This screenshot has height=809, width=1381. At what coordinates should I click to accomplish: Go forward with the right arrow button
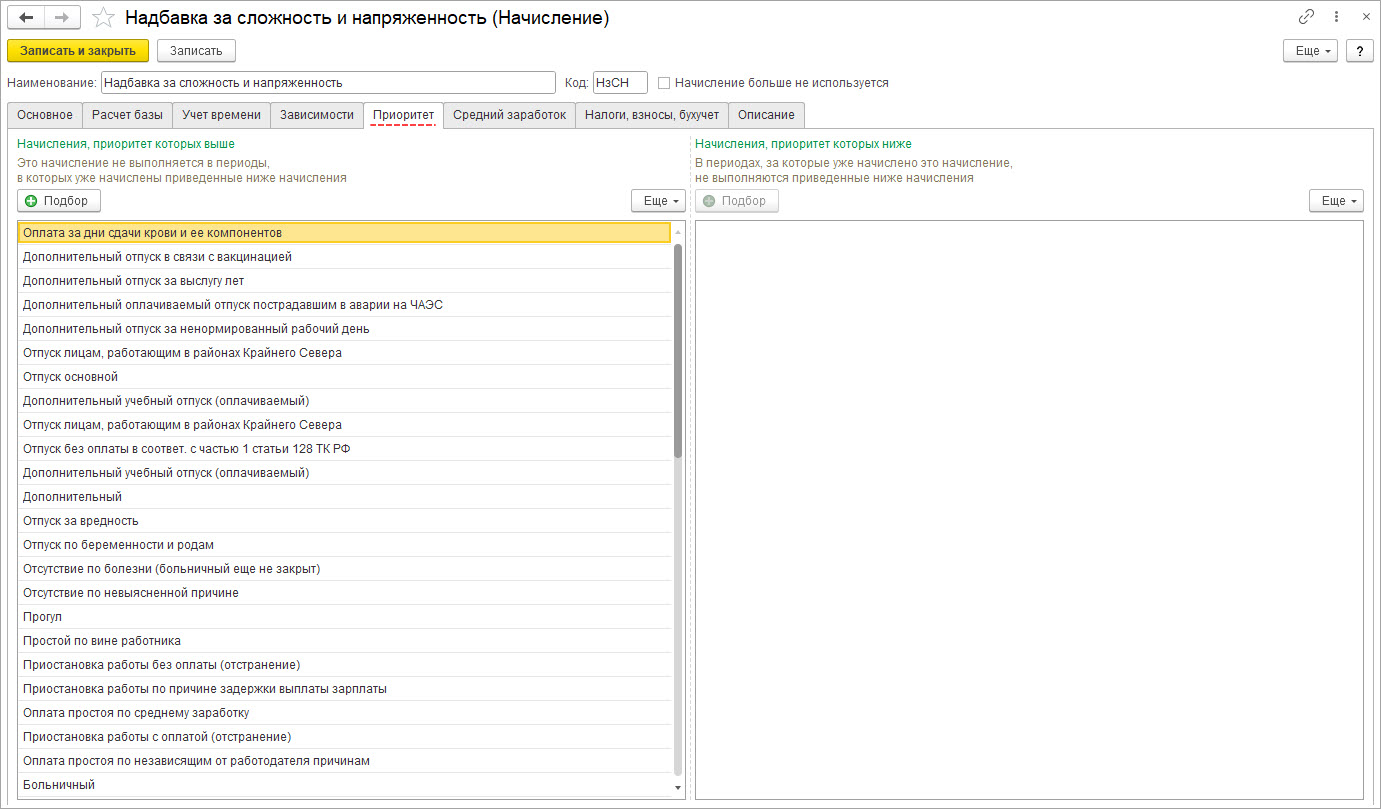pyautogui.click(x=62, y=18)
